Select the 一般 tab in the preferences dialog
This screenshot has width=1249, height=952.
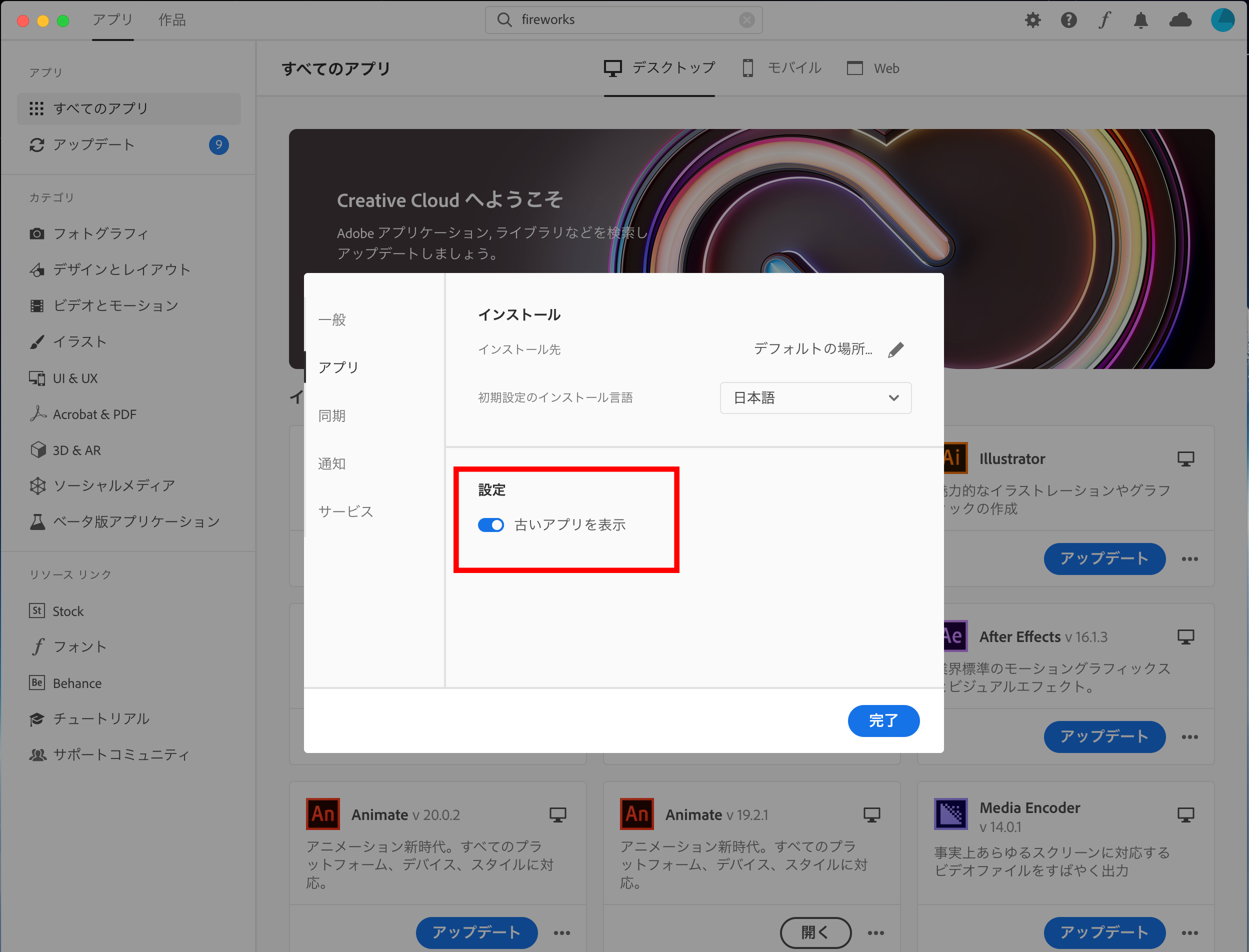(x=332, y=319)
